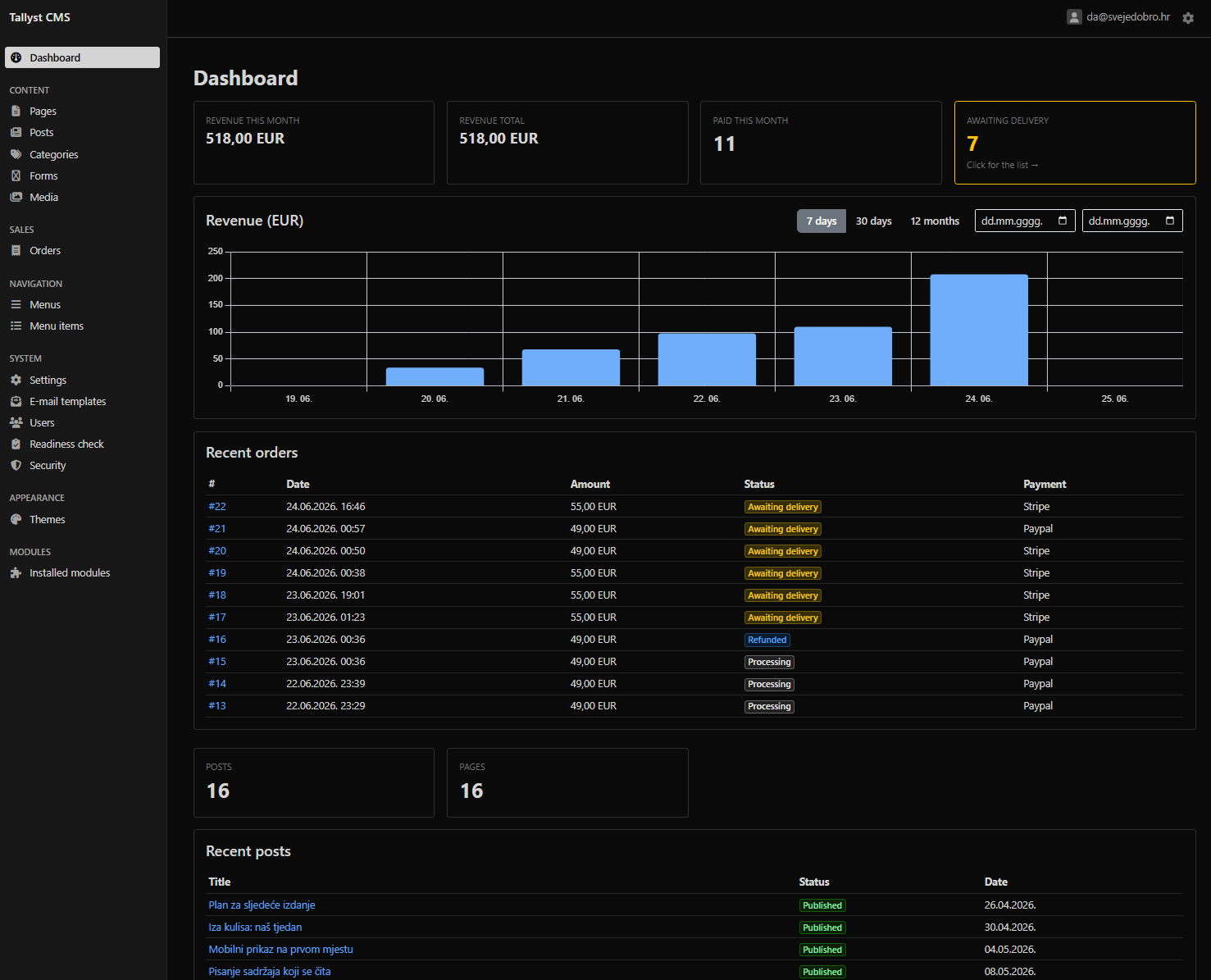
Task: Select the 7 days range button
Action: (822, 221)
